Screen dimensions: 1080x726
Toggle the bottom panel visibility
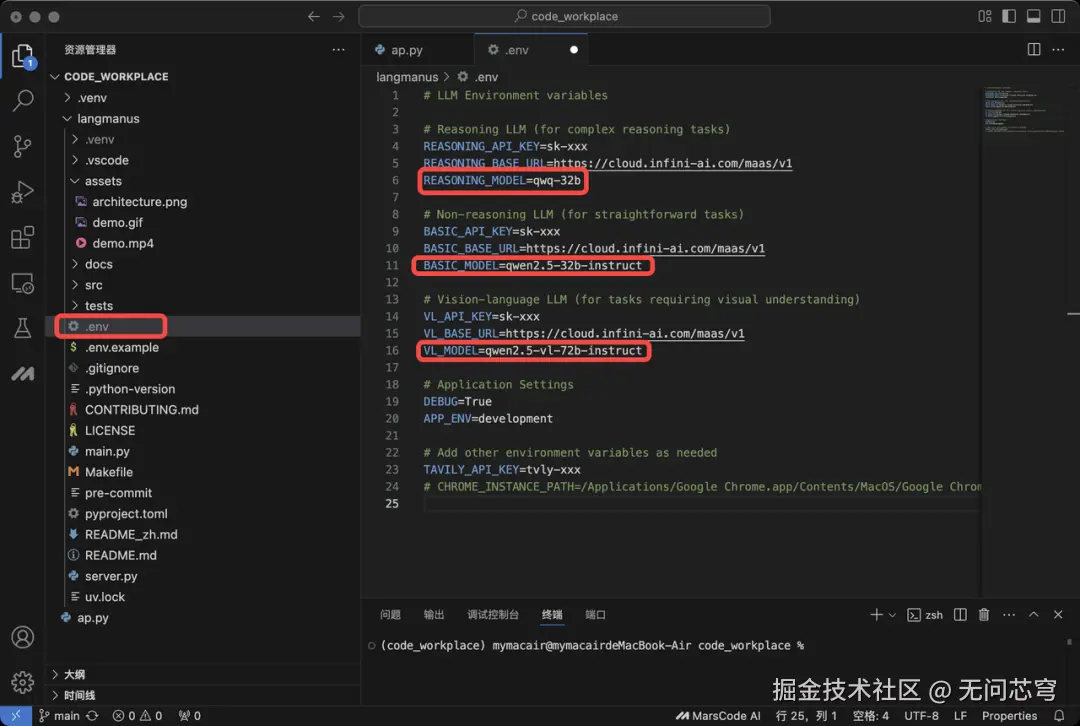pyautogui.click(x=1033, y=16)
